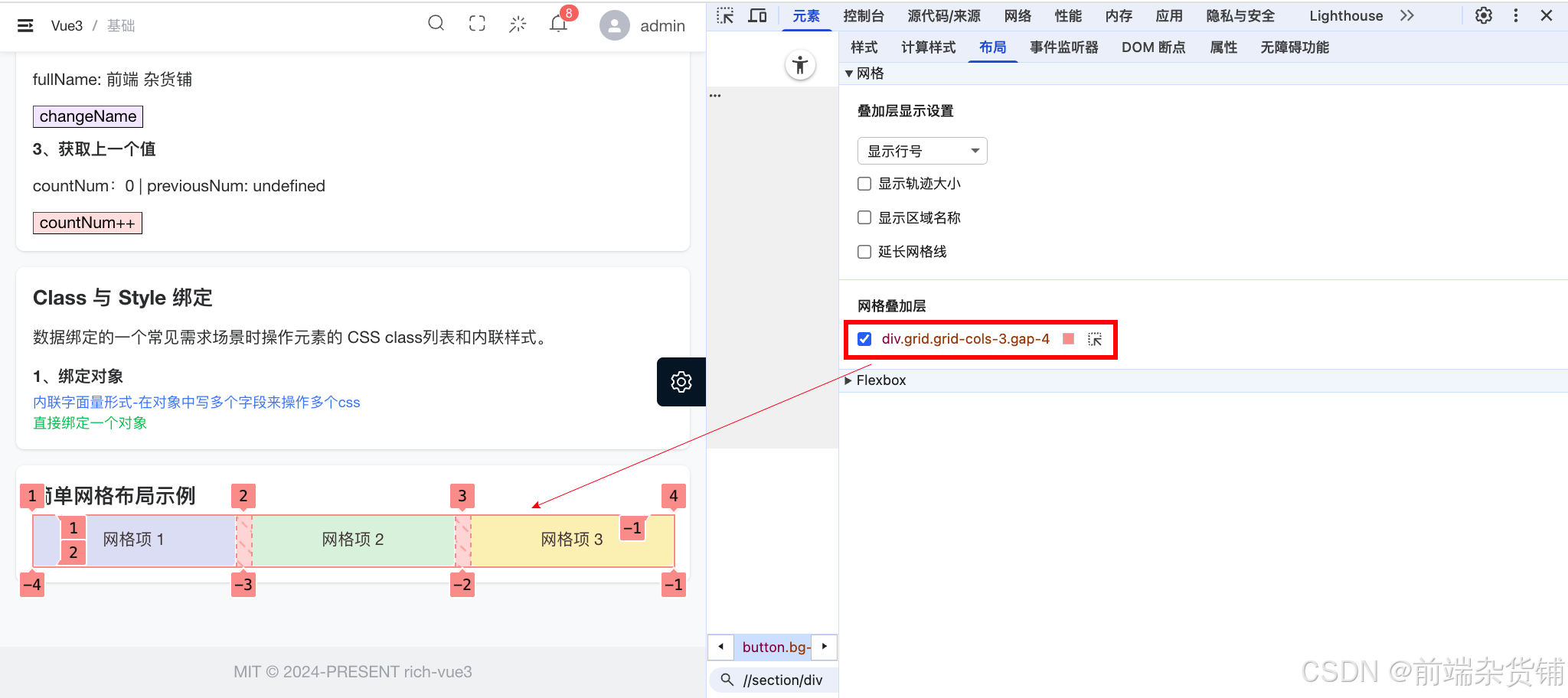Close the DevTools panel

pos(1547,15)
